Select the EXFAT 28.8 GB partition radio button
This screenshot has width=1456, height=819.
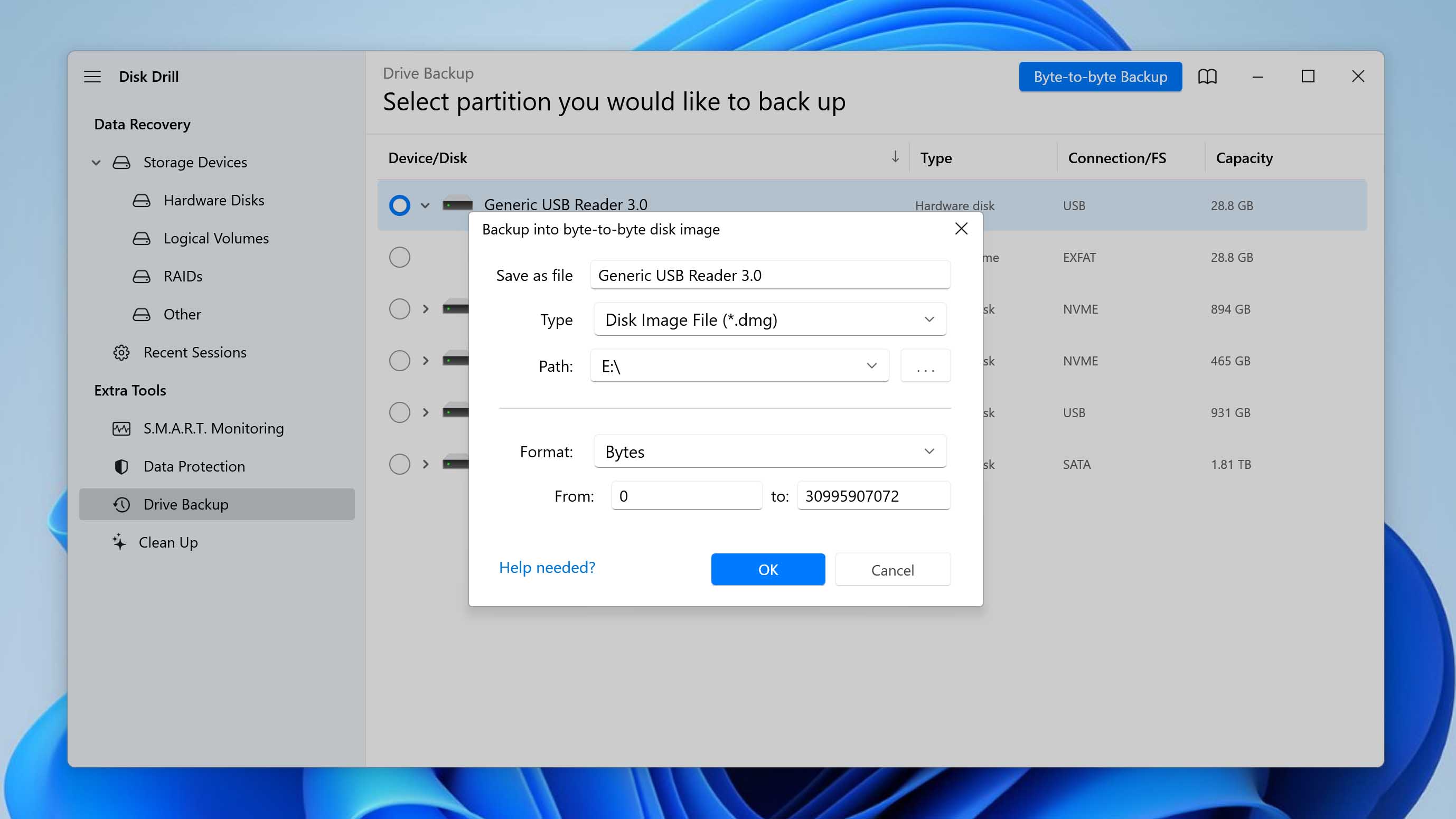pos(399,257)
